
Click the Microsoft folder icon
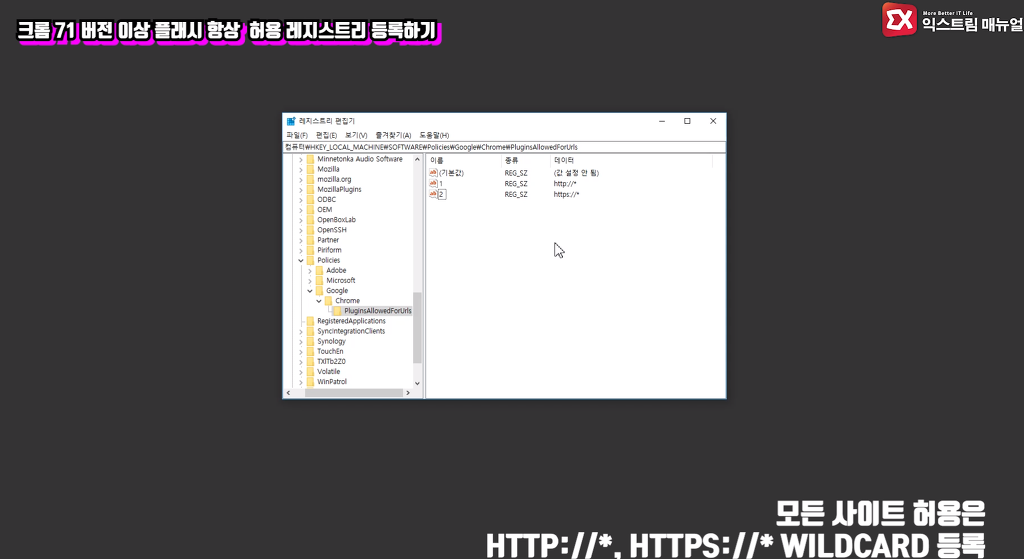coord(319,280)
